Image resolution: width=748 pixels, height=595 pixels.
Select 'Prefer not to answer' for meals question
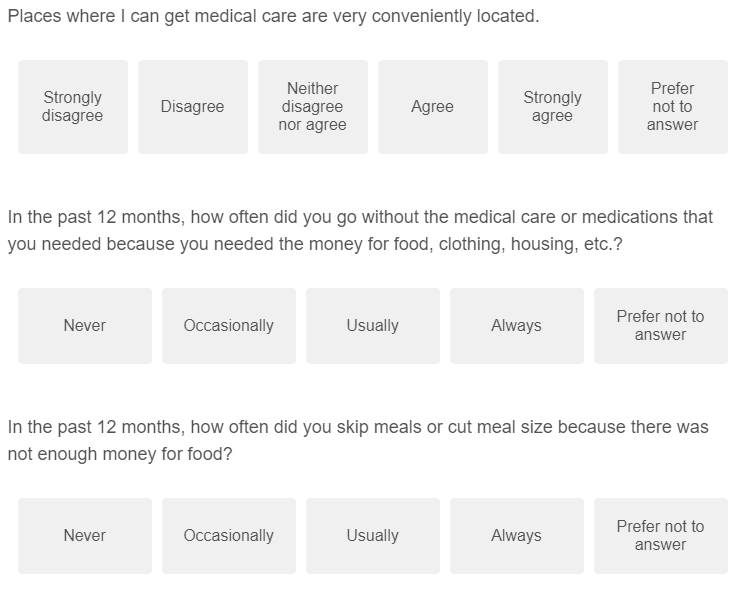tap(661, 536)
